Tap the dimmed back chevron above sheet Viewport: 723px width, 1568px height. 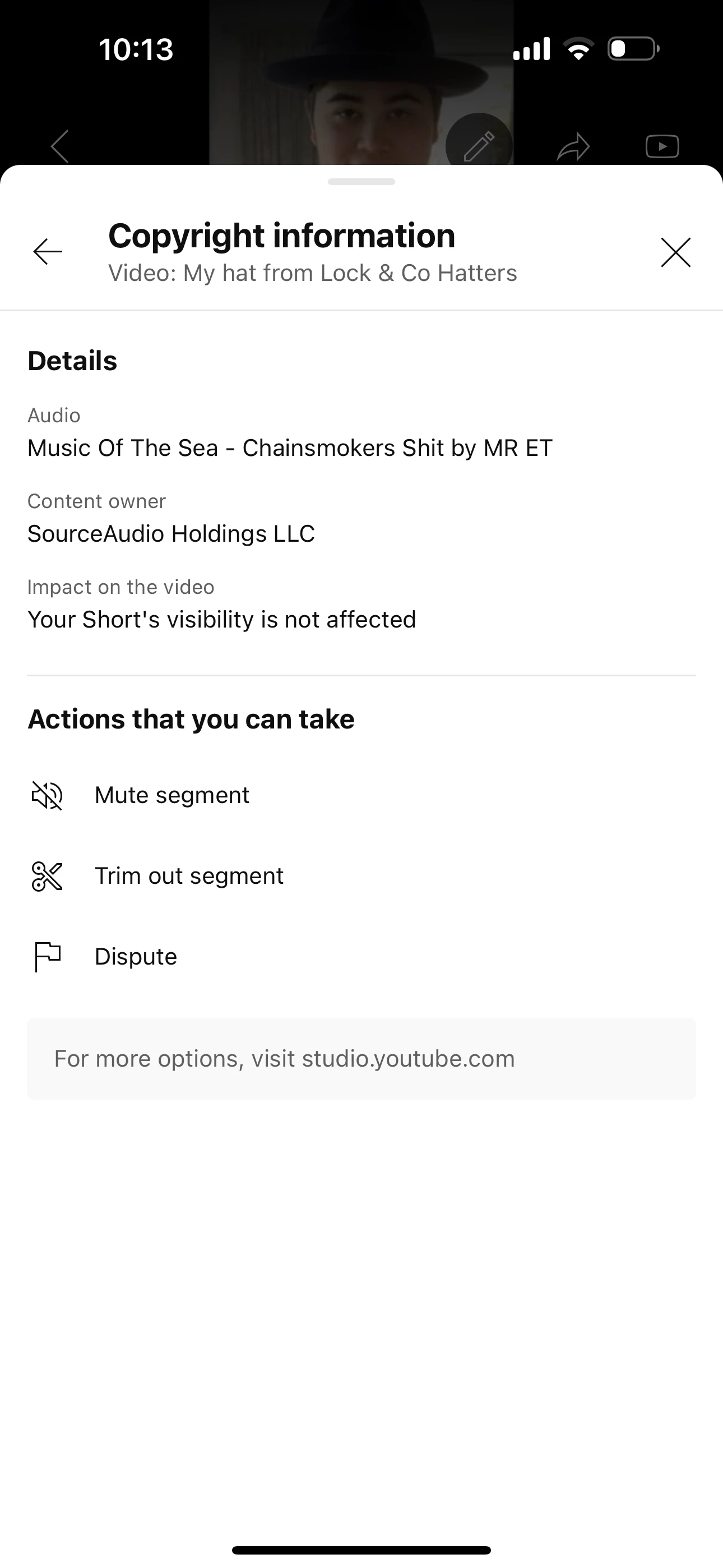click(x=59, y=146)
